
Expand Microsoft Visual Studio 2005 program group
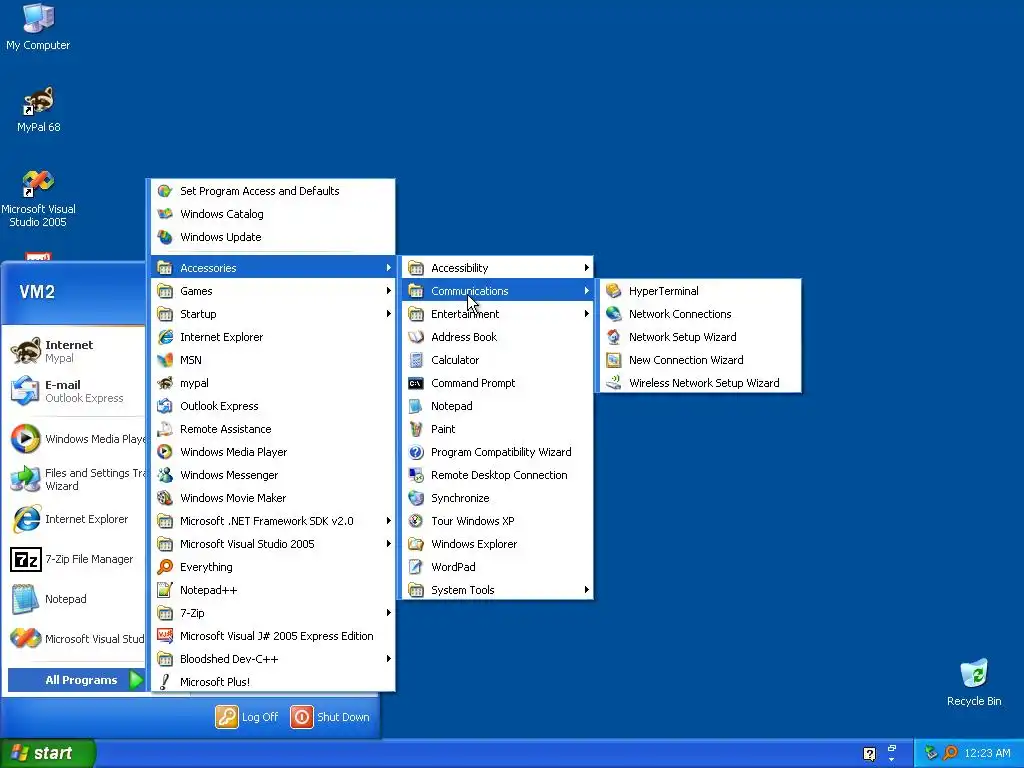(x=273, y=544)
